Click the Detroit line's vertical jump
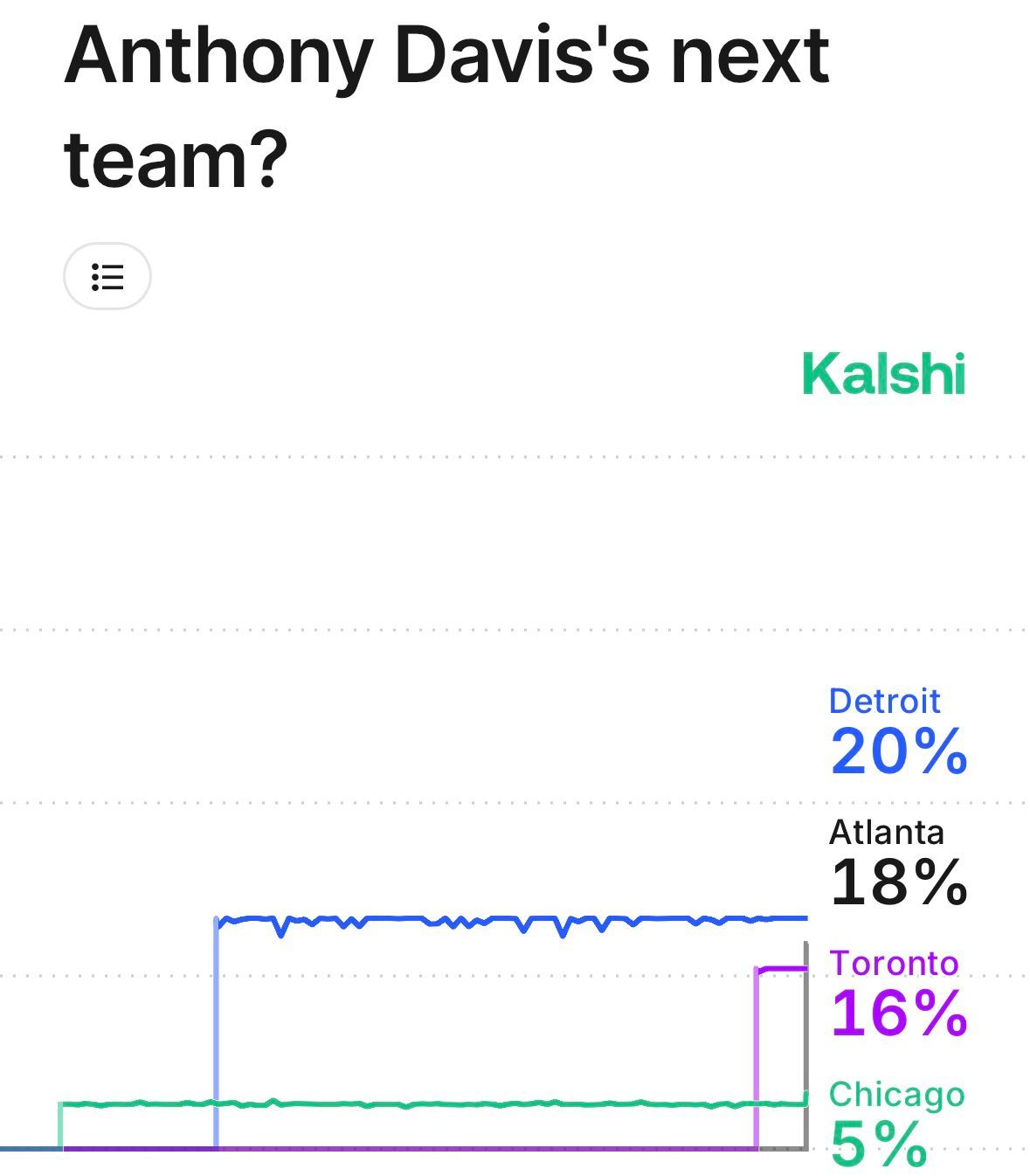The image size is (1030, 1176). (216, 1033)
